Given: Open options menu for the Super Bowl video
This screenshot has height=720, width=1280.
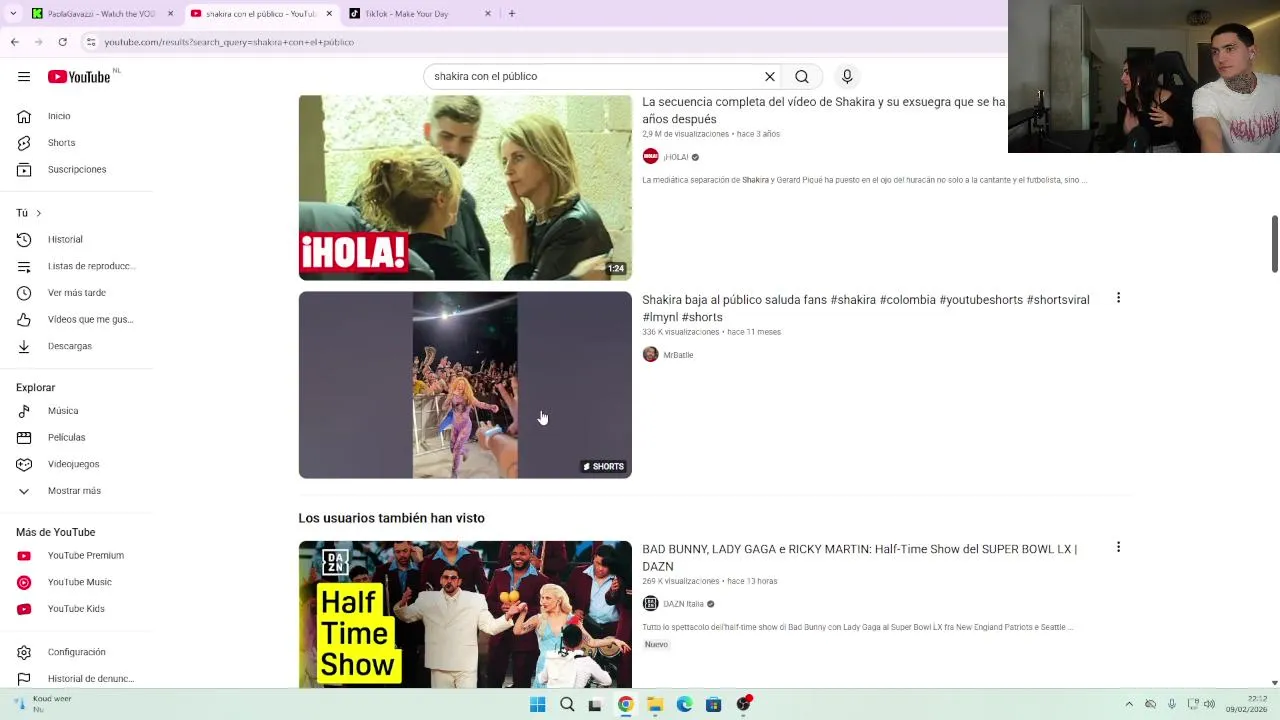Looking at the screenshot, I should coord(1118,547).
